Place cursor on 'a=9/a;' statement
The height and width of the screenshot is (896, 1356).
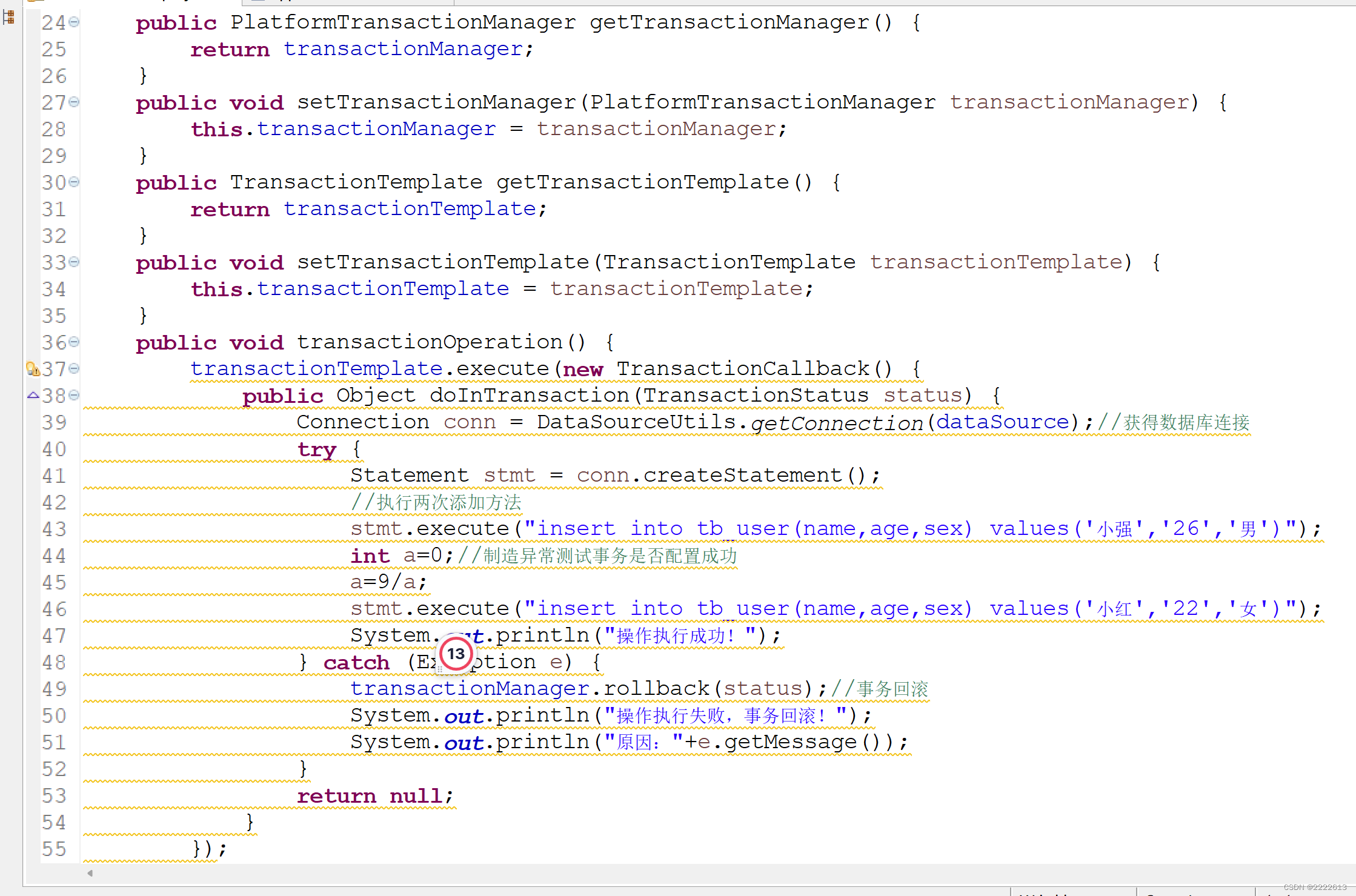(x=388, y=582)
